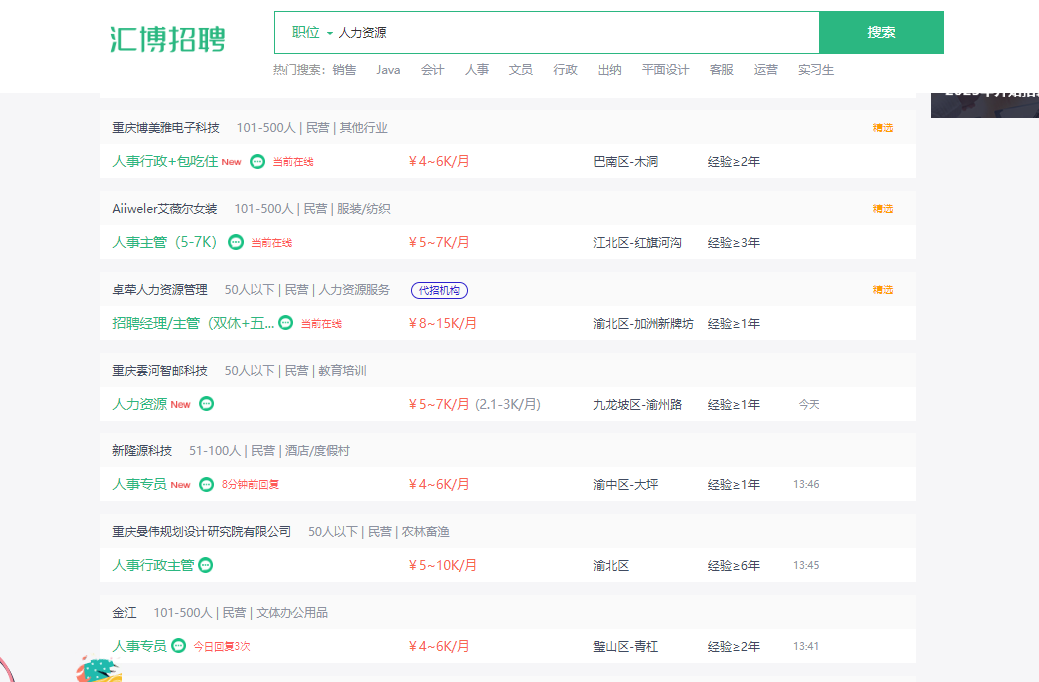
Task: Click salary ￥5~10K/月
Action: click(x=442, y=565)
